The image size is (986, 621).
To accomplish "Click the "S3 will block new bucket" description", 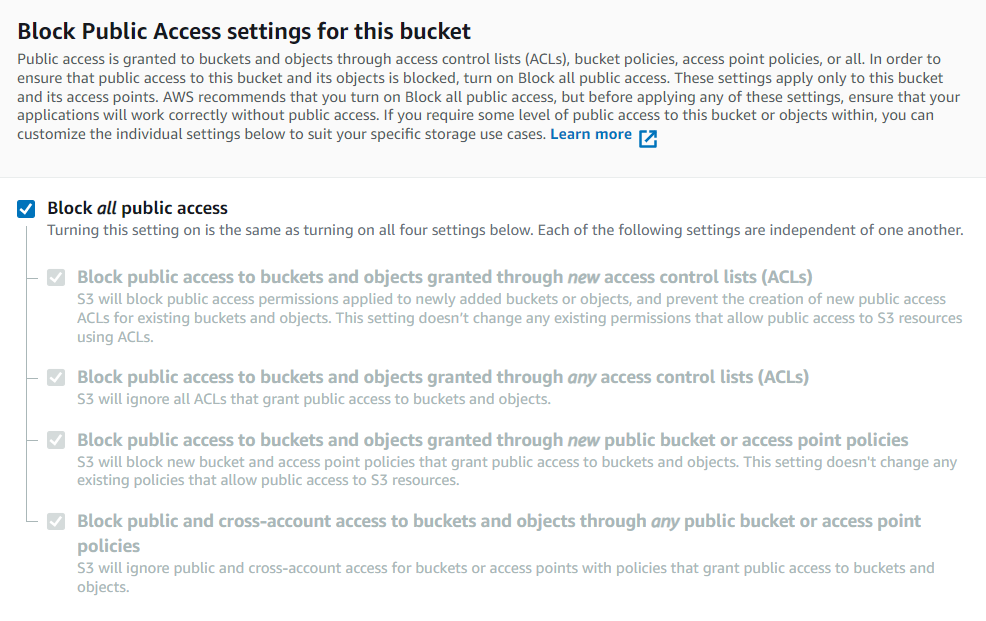I will [516, 471].
